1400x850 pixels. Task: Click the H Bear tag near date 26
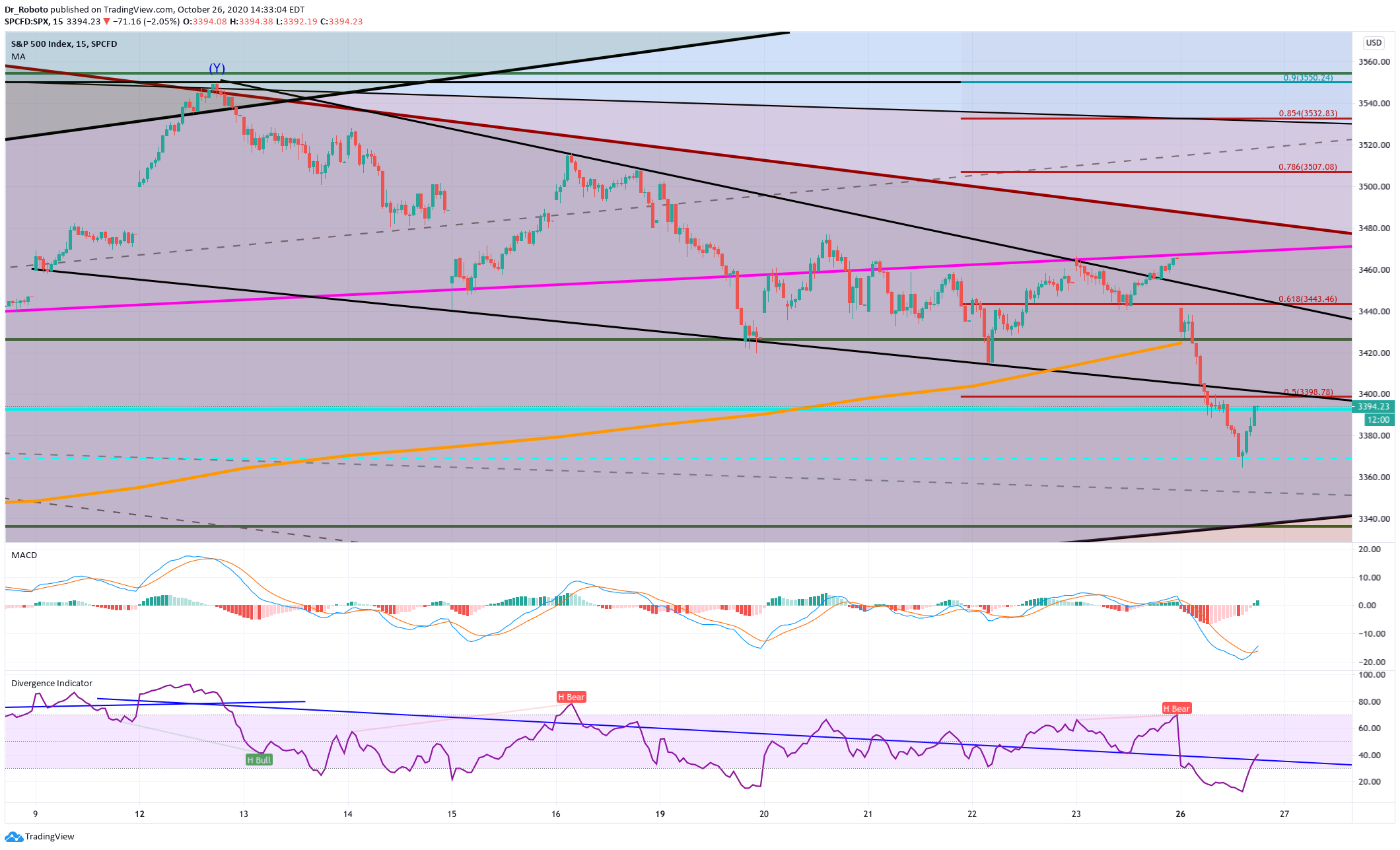pos(1177,709)
